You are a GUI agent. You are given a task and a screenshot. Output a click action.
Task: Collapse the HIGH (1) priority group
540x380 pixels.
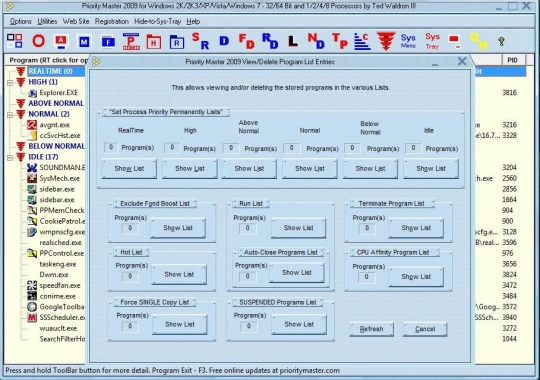click(x=10, y=83)
